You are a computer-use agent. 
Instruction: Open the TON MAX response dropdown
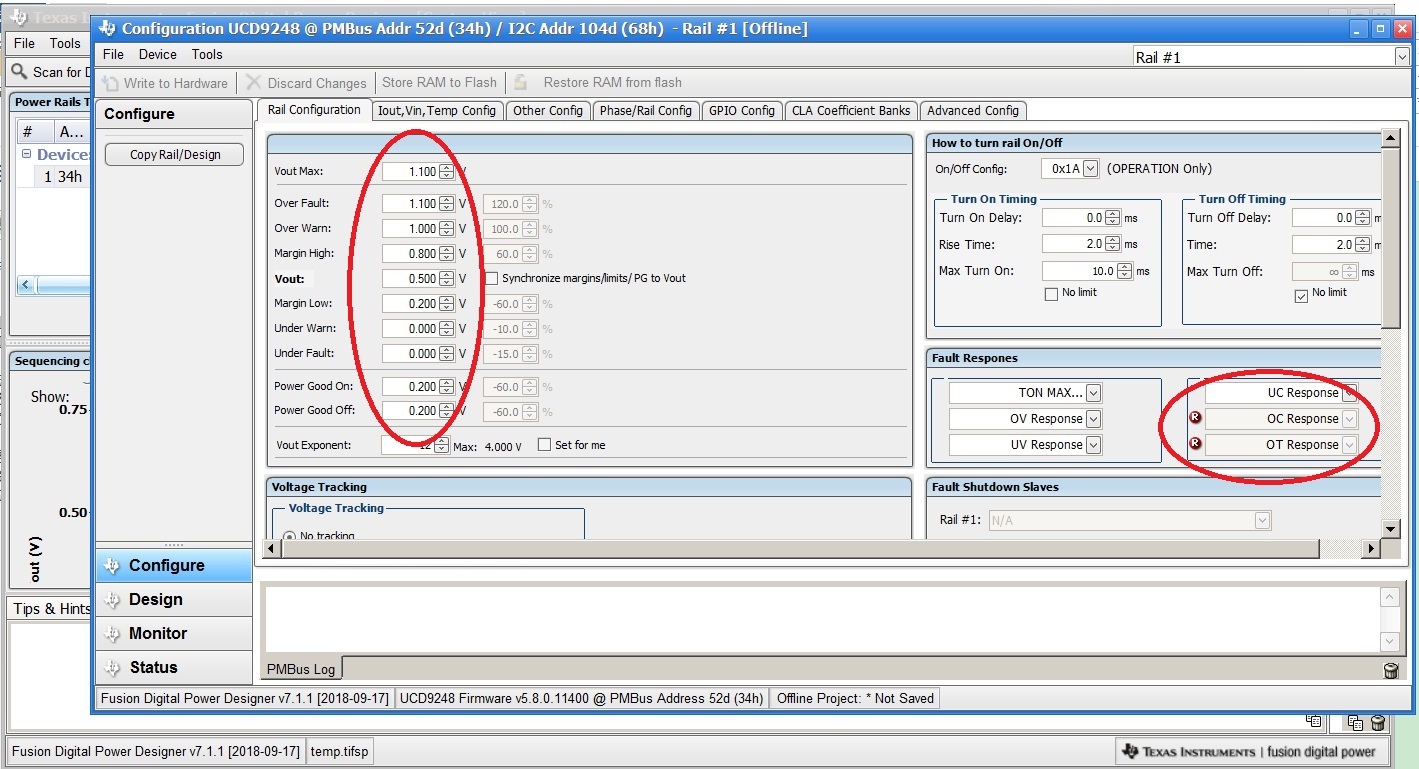(1094, 393)
